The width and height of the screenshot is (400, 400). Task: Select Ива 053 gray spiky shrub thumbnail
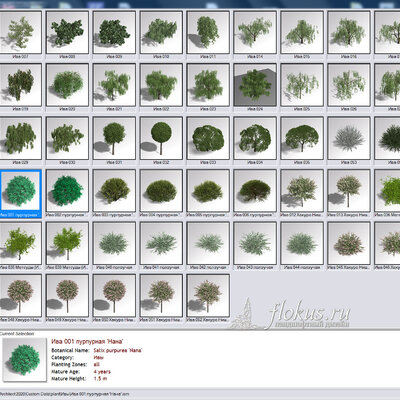(349, 138)
